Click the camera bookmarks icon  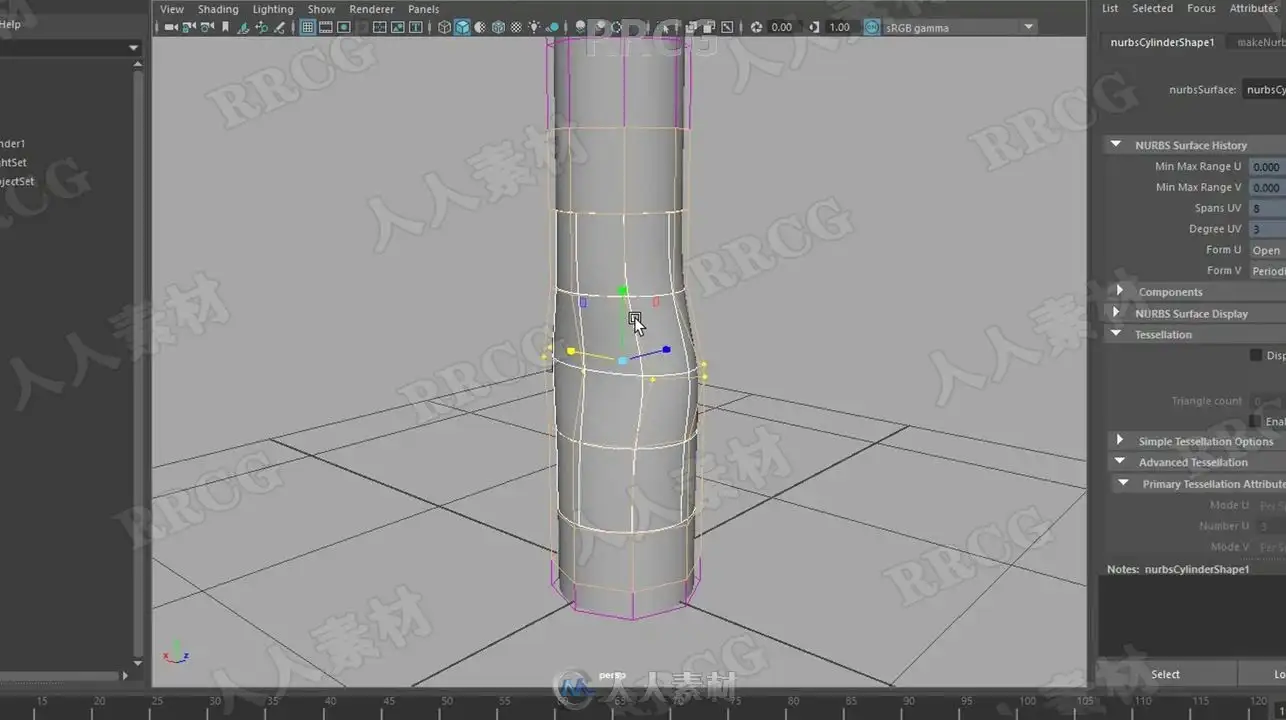225,27
